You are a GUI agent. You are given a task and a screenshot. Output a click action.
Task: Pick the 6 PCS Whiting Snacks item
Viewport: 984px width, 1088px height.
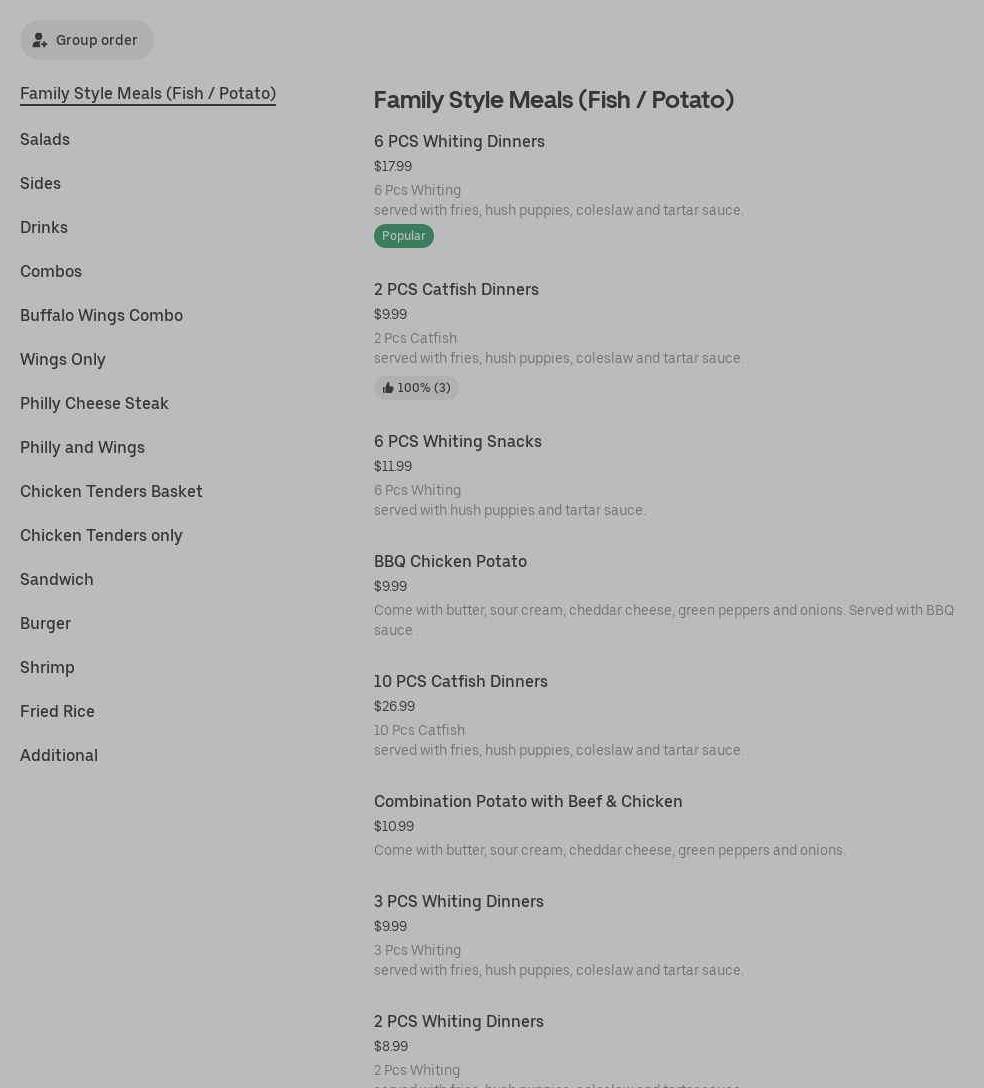pyautogui.click(x=458, y=441)
